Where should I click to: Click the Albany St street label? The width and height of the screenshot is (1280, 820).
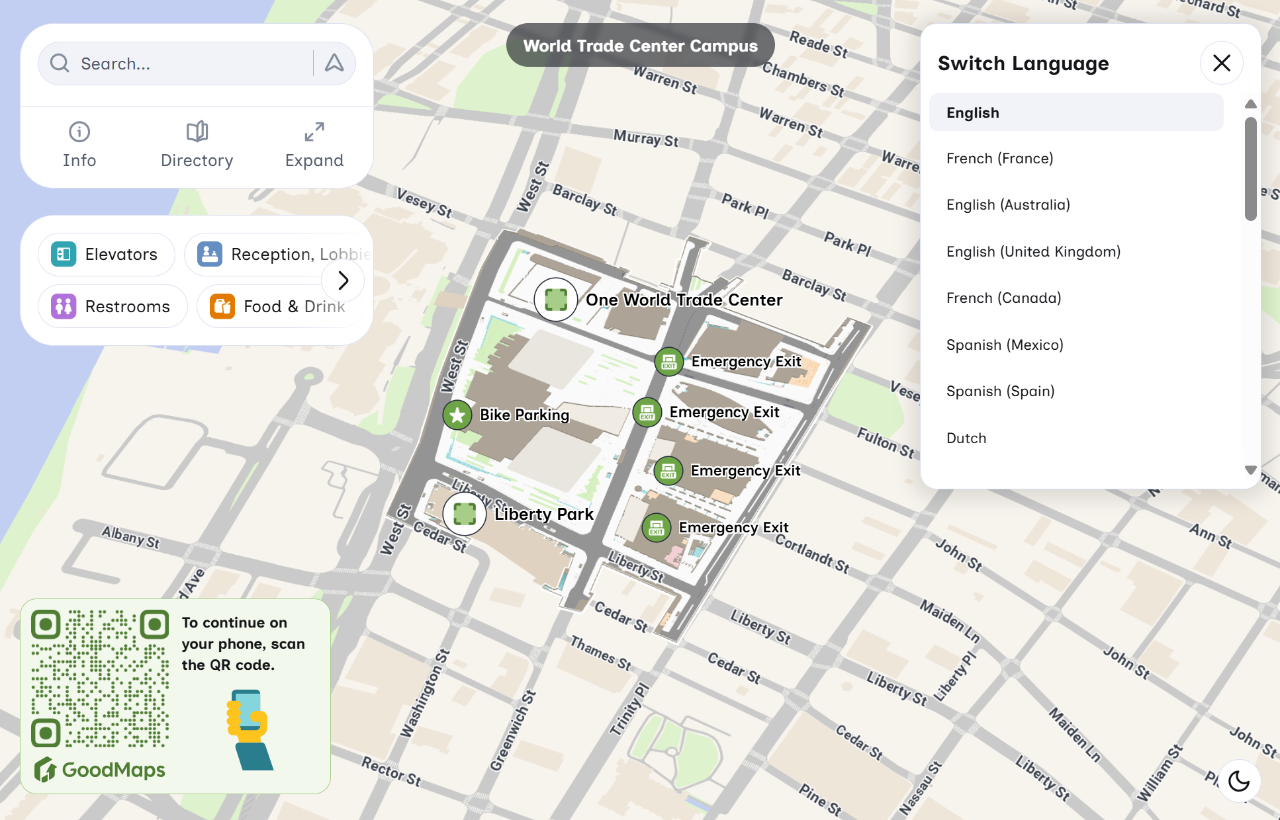[130, 537]
